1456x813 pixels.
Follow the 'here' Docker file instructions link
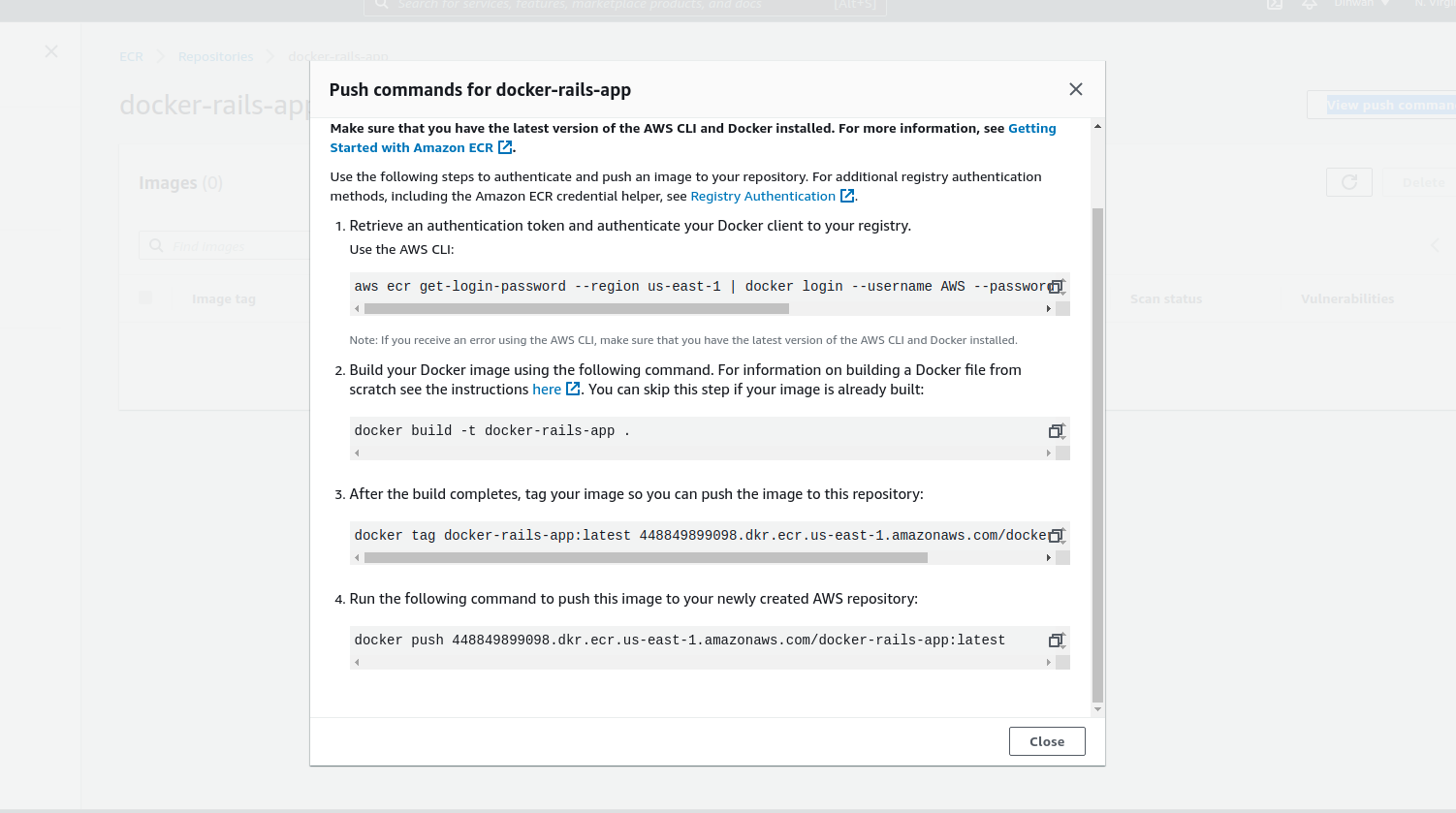547,390
